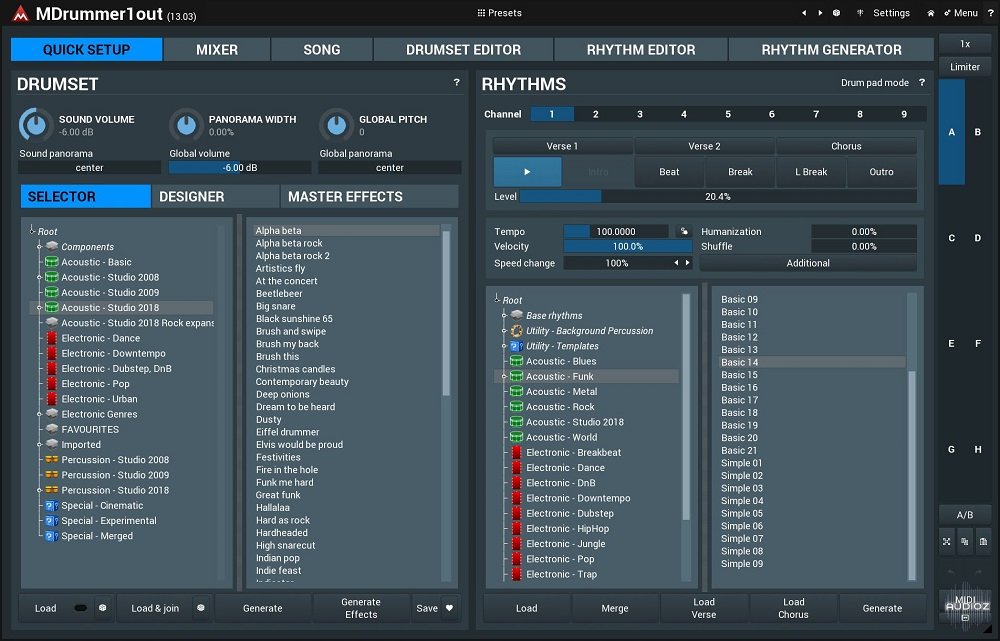Image resolution: width=1000 pixels, height=641 pixels.
Task: Open the title bar help question mark
Action: 990,13
